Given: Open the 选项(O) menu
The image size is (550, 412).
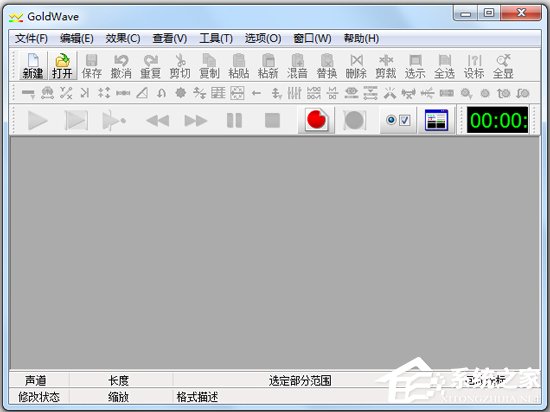Looking at the screenshot, I should point(263,38).
